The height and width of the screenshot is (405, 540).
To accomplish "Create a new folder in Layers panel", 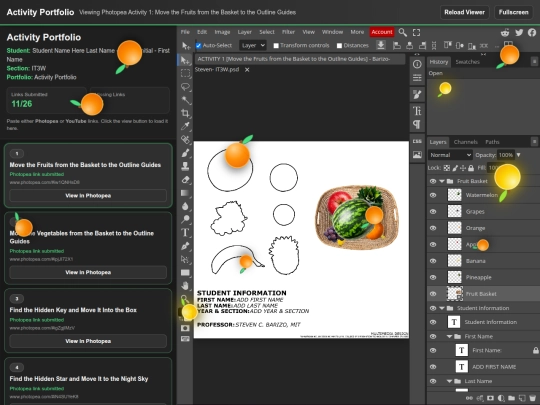I will [x=511, y=398].
